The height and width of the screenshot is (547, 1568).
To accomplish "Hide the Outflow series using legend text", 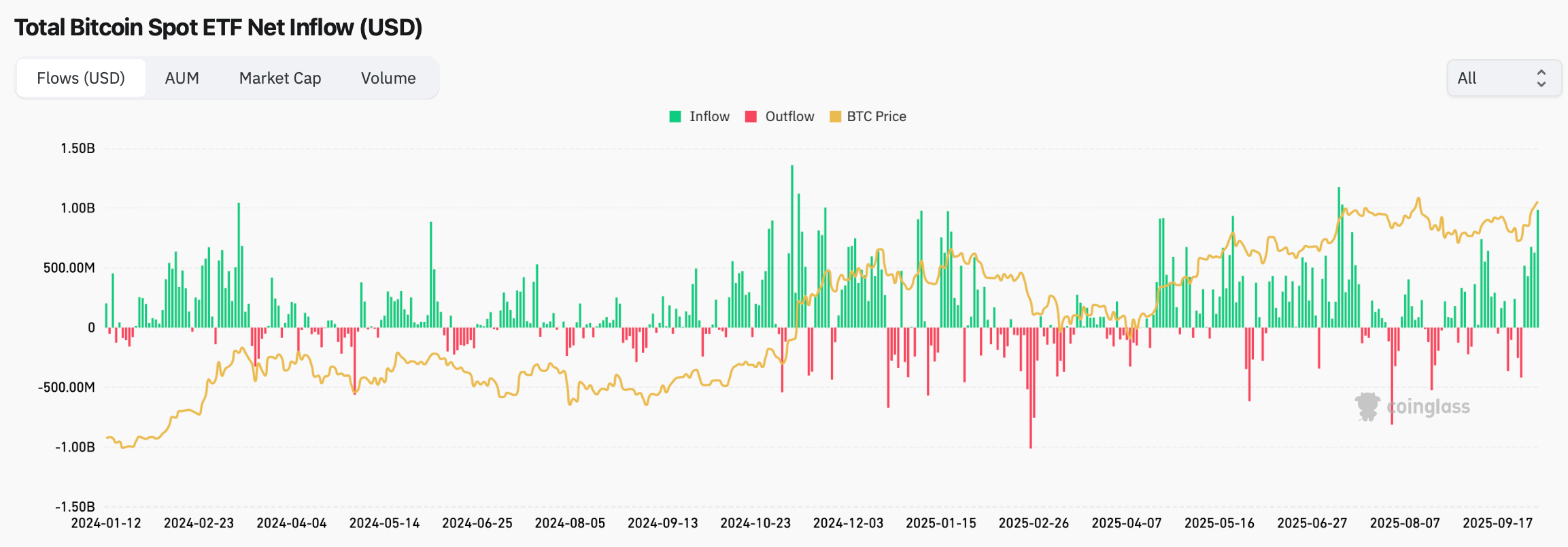I will click(789, 116).
